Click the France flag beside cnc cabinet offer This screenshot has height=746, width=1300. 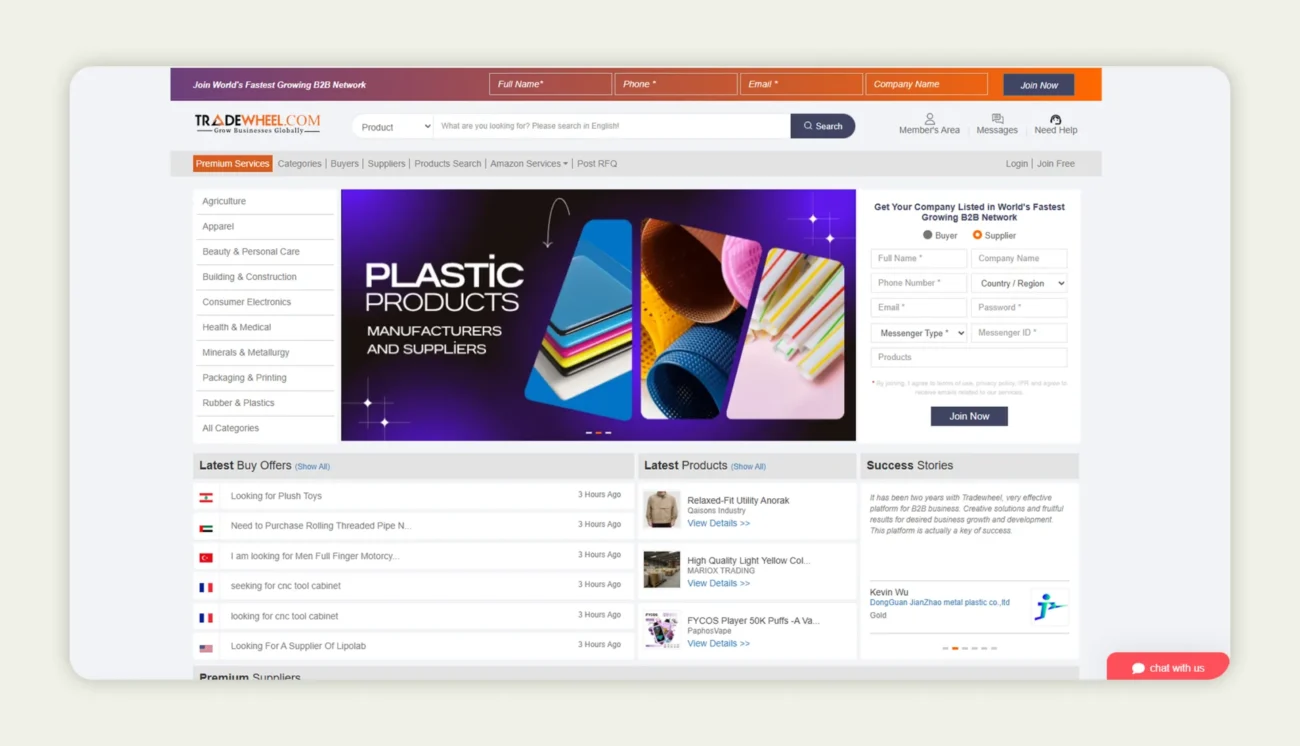206,586
